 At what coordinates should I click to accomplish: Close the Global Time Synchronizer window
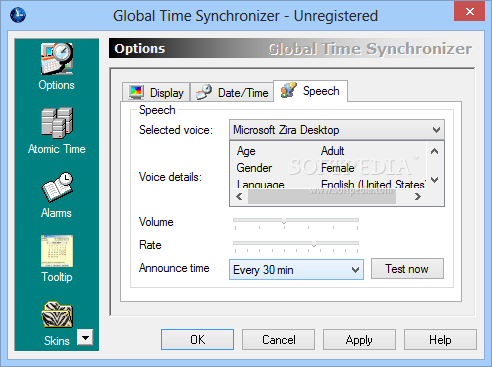469,11
